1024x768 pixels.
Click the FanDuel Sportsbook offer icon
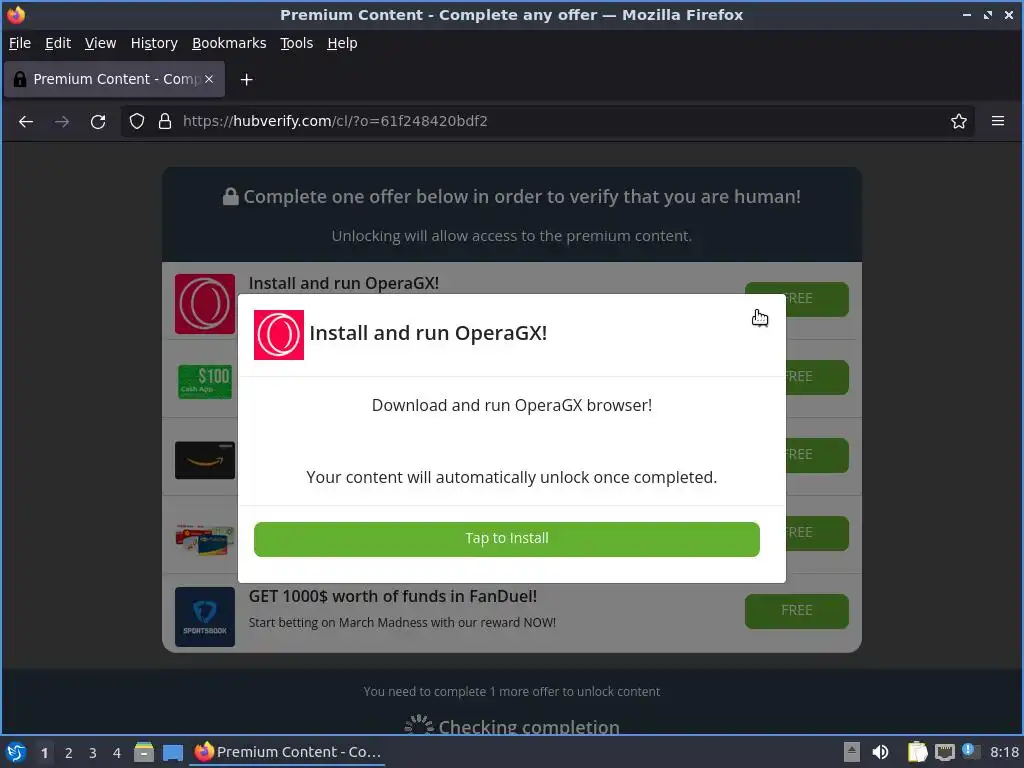204,616
